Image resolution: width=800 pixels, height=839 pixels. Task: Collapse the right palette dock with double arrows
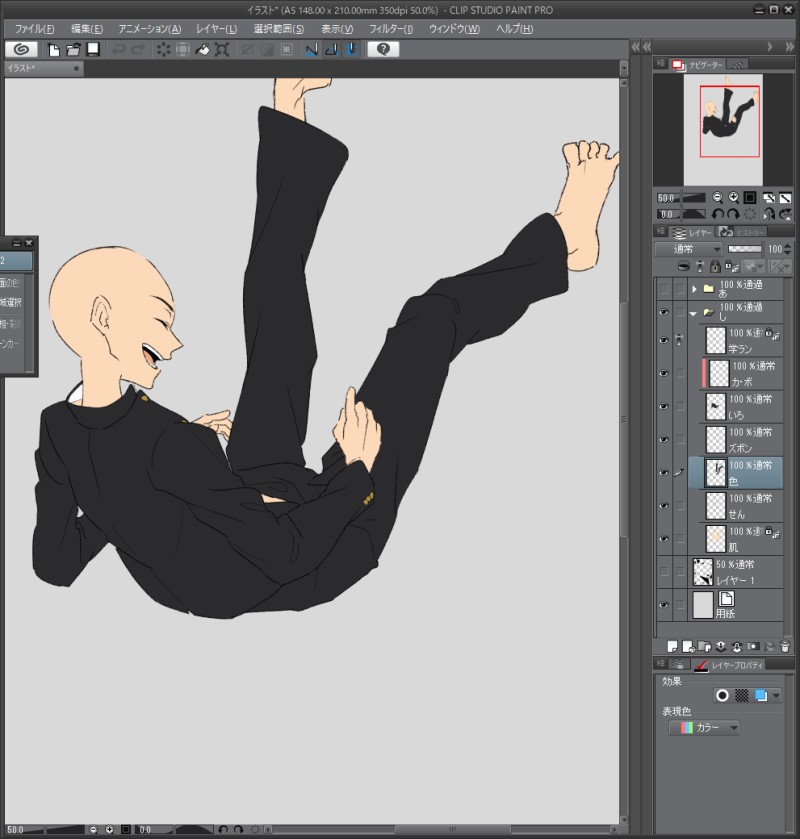pyautogui.click(x=789, y=47)
